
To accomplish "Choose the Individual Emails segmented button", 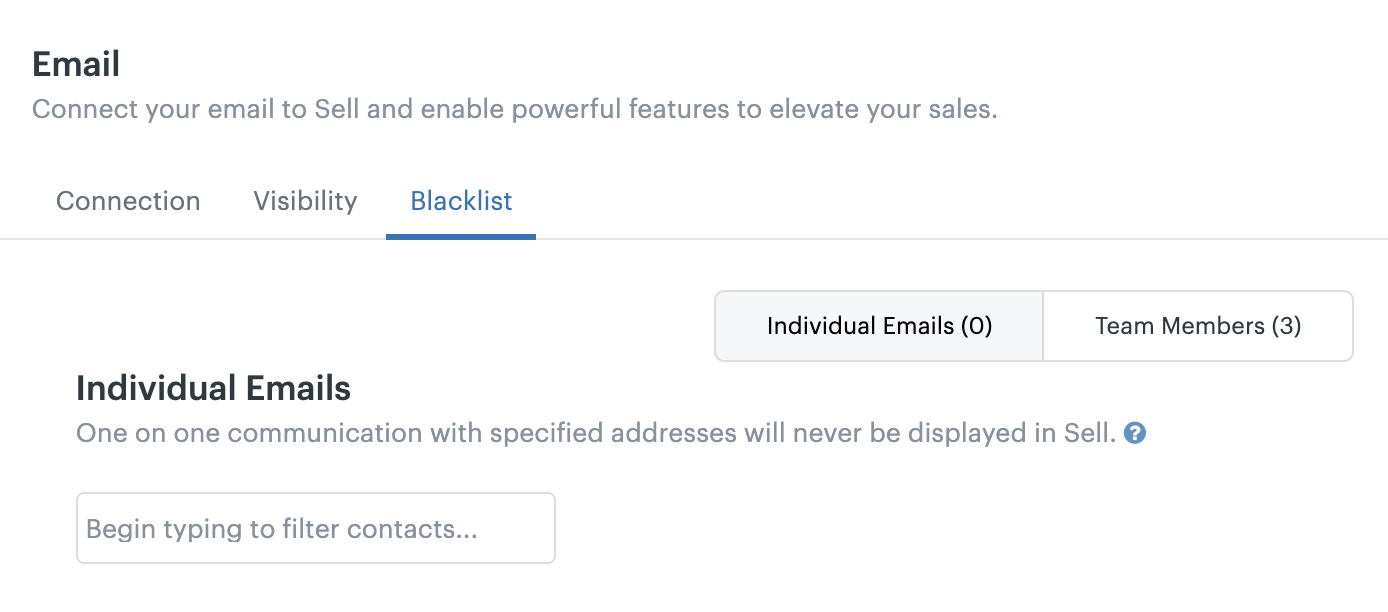I will coord(879,326).
